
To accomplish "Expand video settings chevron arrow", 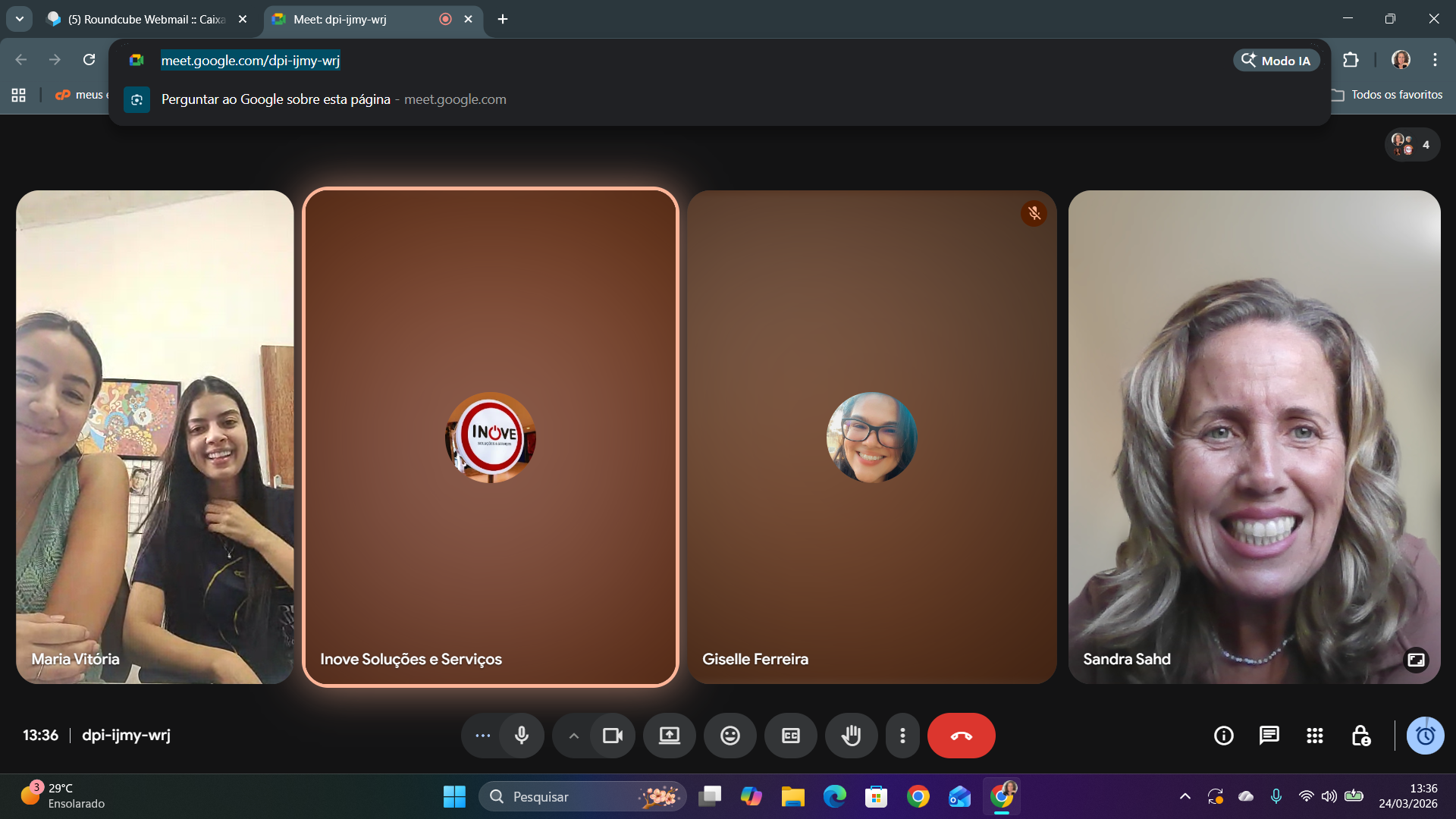I will [574, 736].
